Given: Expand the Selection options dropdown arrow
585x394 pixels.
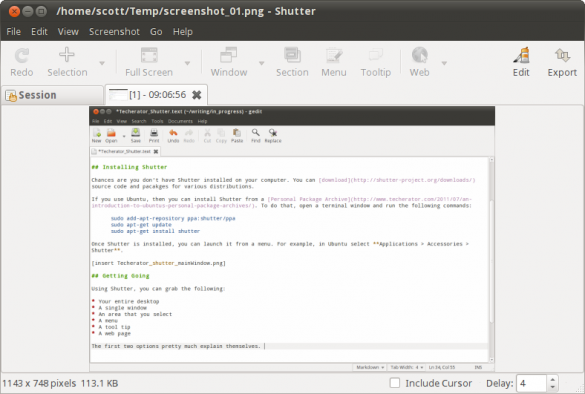Looking at the screenshot, I should (x=102, y=63).
